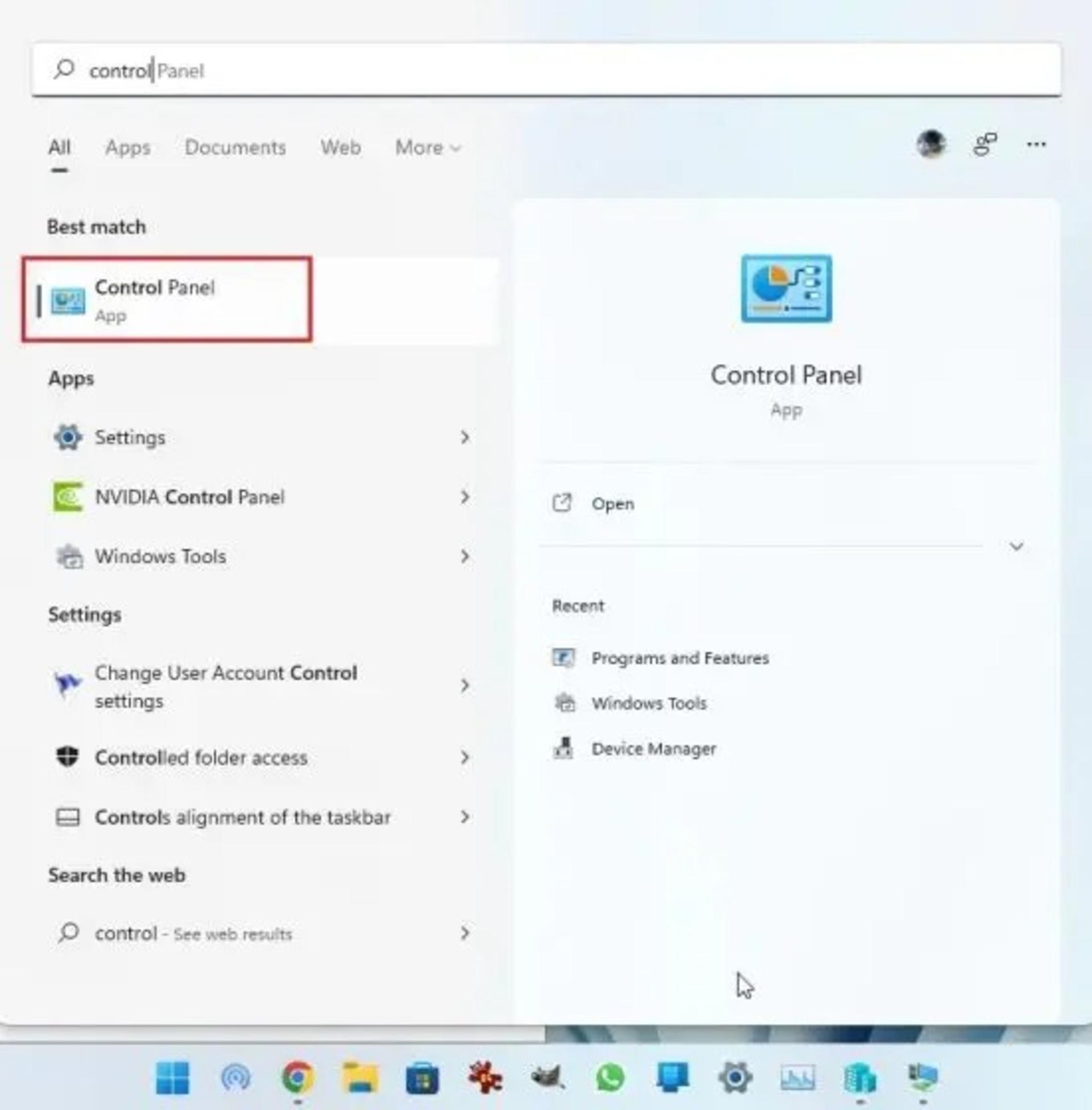
Task: Click the feedback people icon near the avatar
Action: 985,145
